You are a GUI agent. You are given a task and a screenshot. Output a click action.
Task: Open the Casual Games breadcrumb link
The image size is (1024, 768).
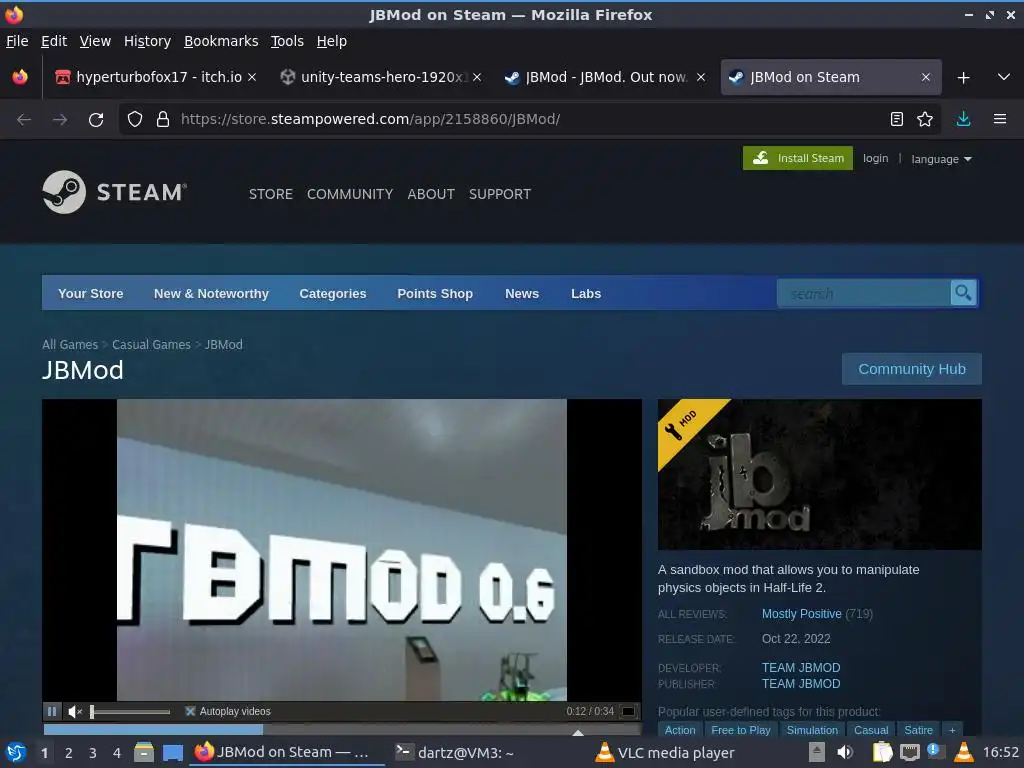point(151,344)
